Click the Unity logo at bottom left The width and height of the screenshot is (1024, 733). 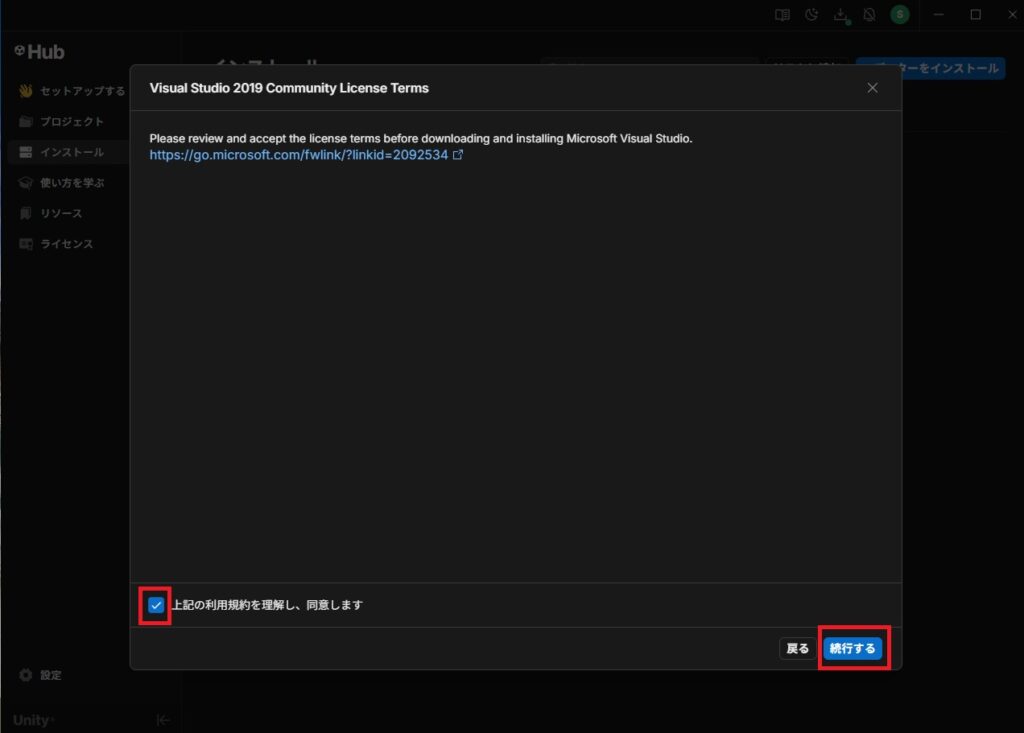[x=33, y=720]
